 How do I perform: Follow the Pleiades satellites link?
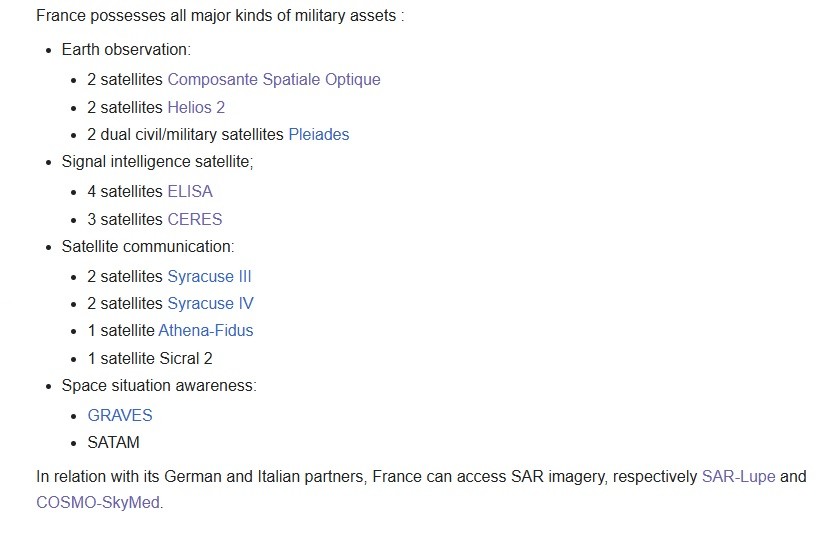point(318,134)
